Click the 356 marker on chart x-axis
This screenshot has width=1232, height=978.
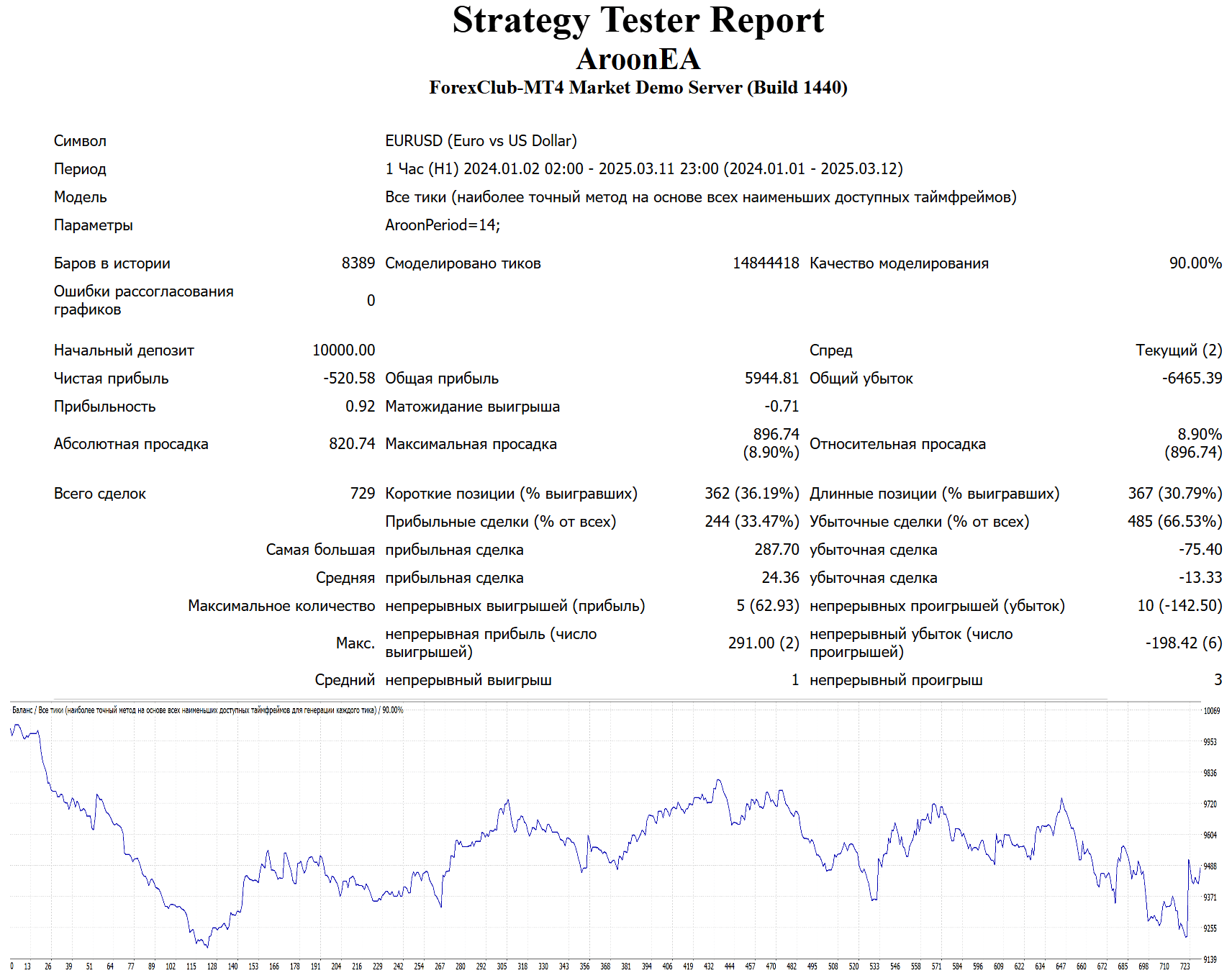584,966
